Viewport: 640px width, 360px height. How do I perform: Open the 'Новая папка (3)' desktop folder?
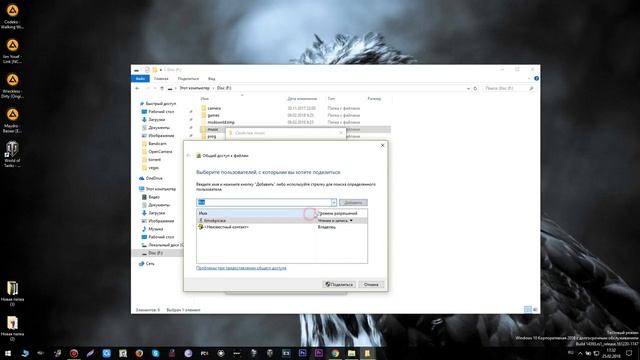(x=12, y=293)
